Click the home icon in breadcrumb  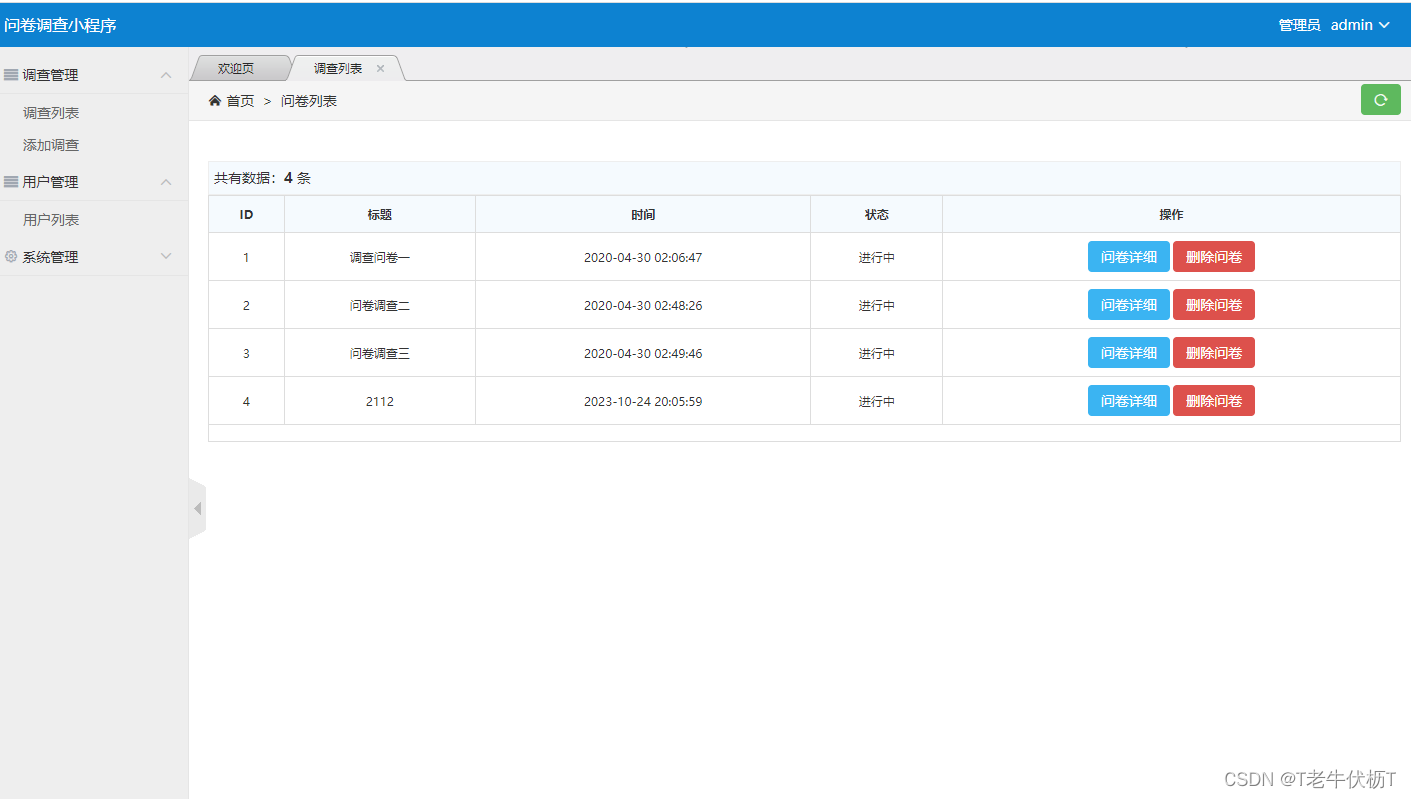tap(214, 101)
